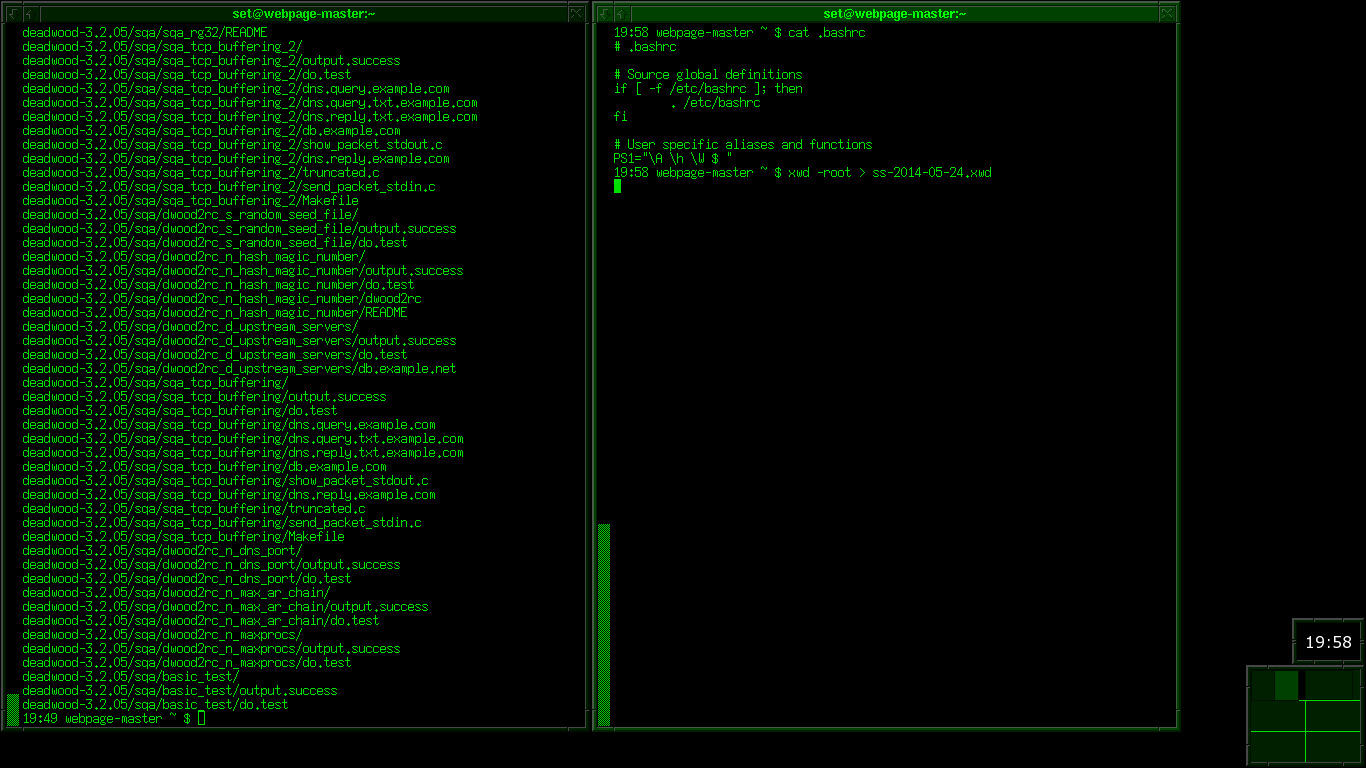Click the '# Source global definitions' line
The image size is (1366, 768).
708,74
